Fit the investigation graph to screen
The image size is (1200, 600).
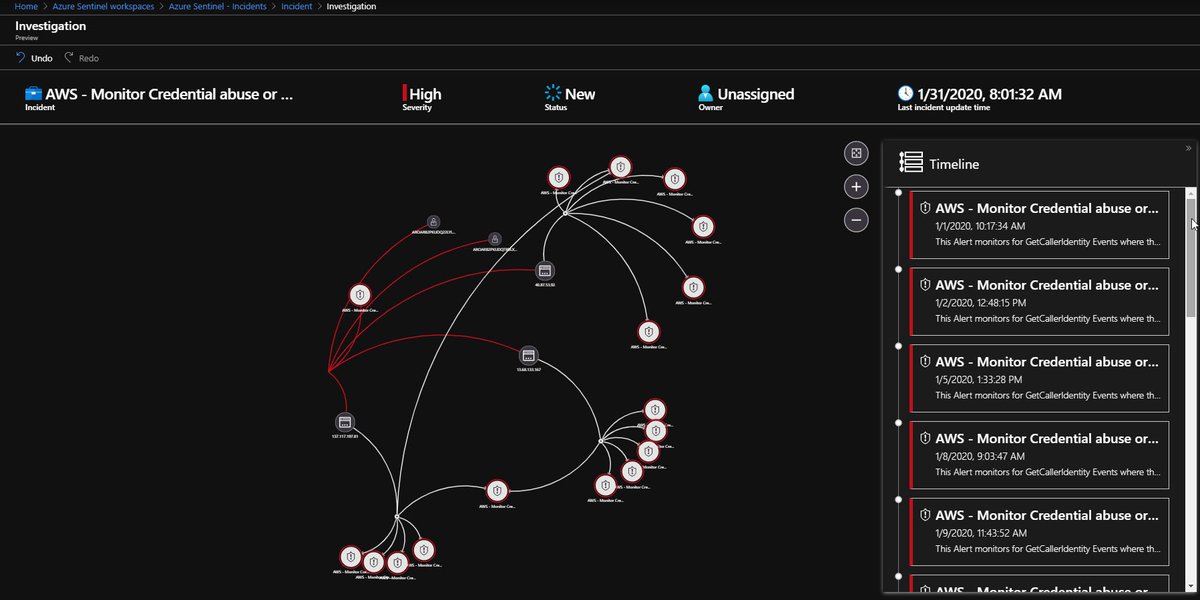[x=856, y=152]
